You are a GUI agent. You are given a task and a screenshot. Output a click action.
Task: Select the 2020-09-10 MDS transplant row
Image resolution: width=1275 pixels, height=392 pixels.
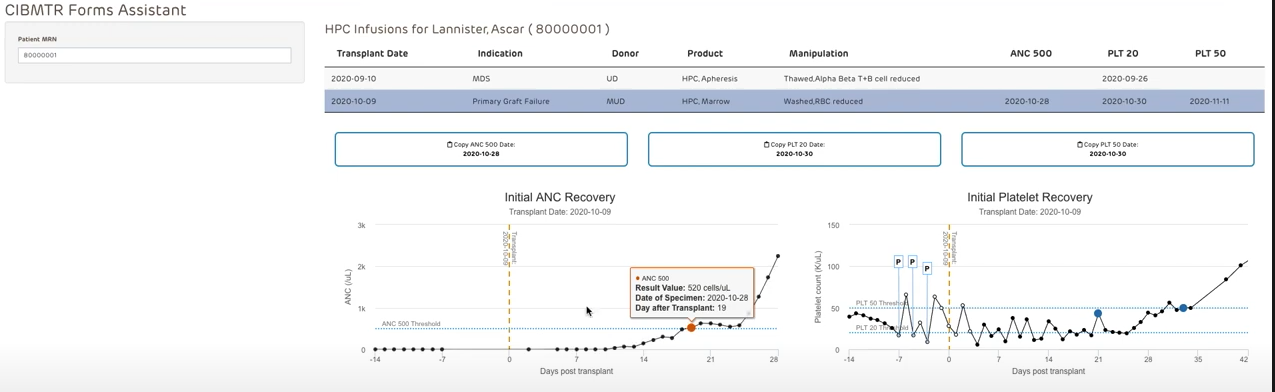[794, 78]
